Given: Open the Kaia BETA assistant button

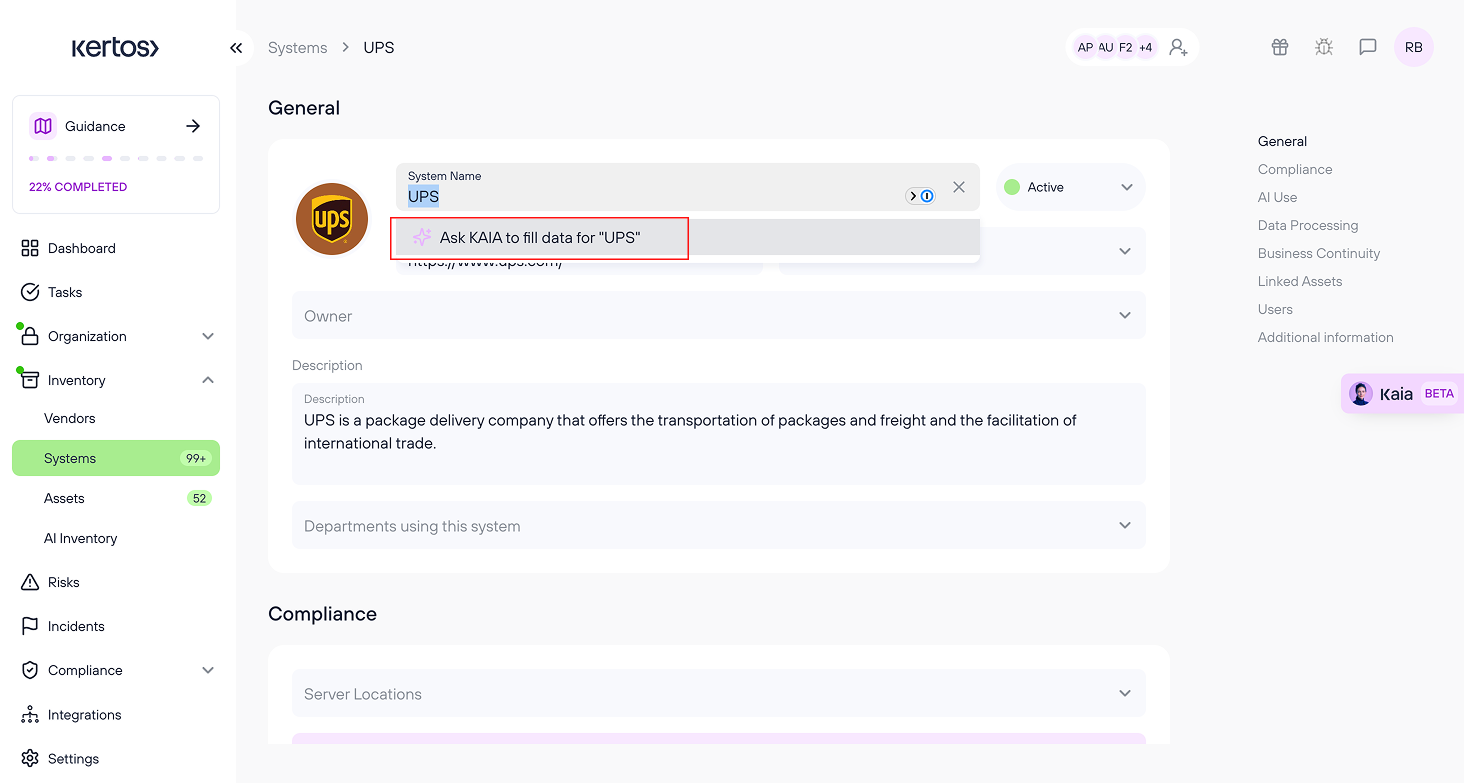Looking at the screenshot, I should coord(1402,394).
